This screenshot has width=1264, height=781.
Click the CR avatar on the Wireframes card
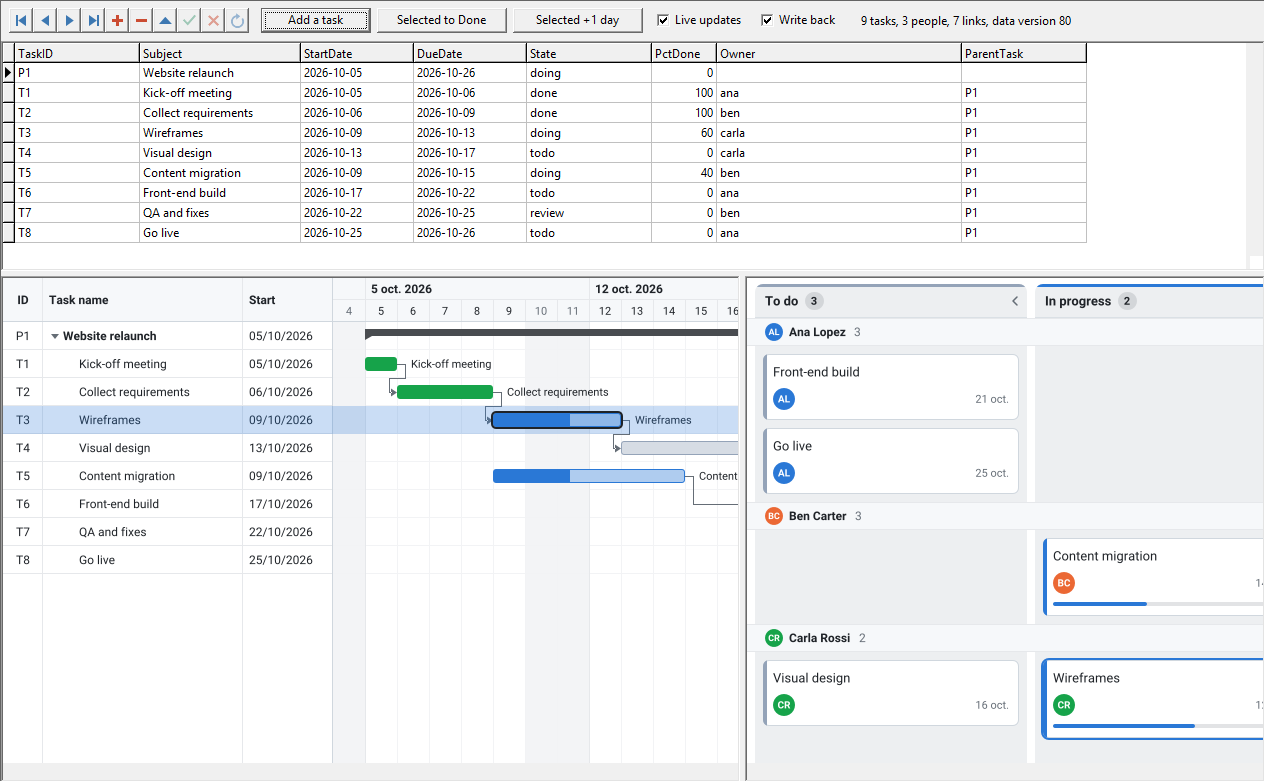[1064, 705]
